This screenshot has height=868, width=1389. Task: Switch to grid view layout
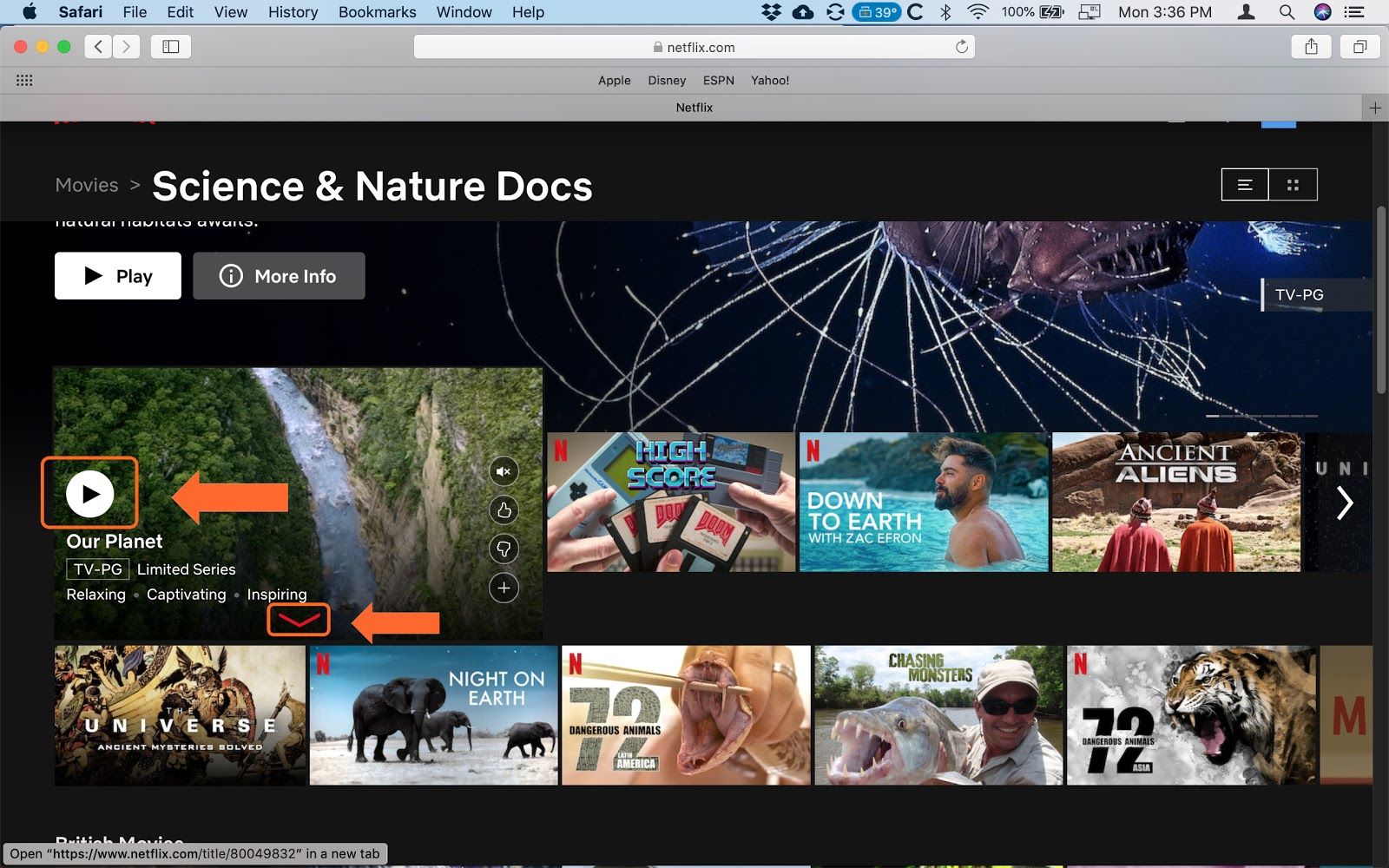[x=1293, y=185]
